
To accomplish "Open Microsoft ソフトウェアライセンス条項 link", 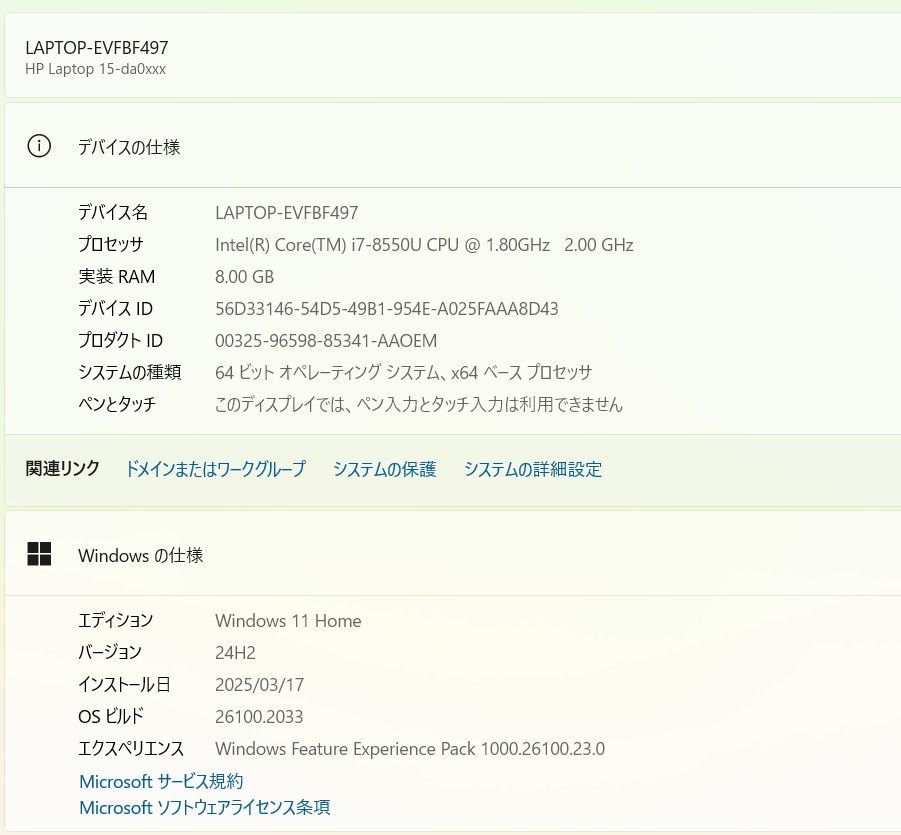I will [x=205, y=807].
